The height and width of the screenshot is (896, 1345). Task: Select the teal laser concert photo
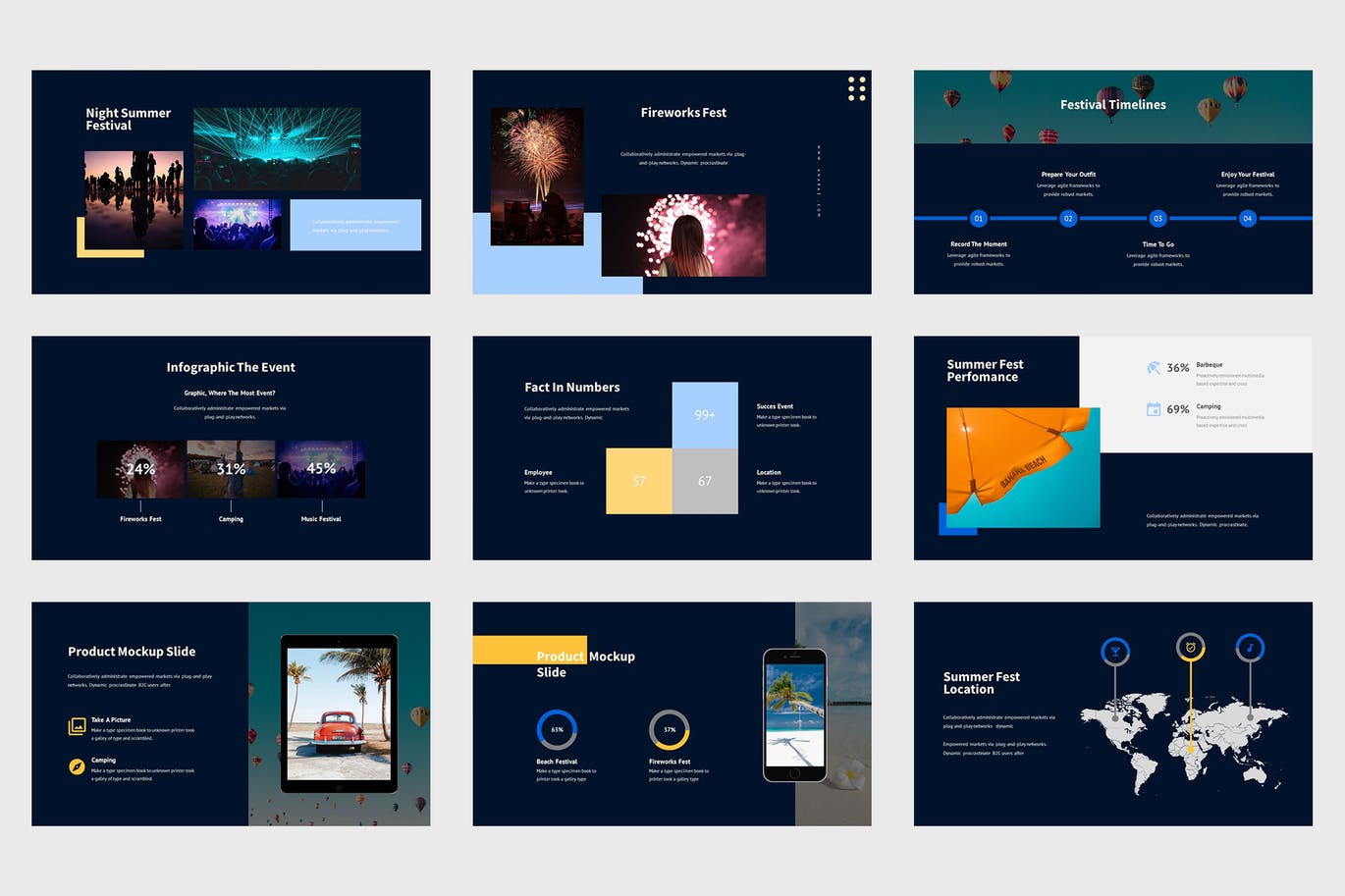[x=277, y=148]
